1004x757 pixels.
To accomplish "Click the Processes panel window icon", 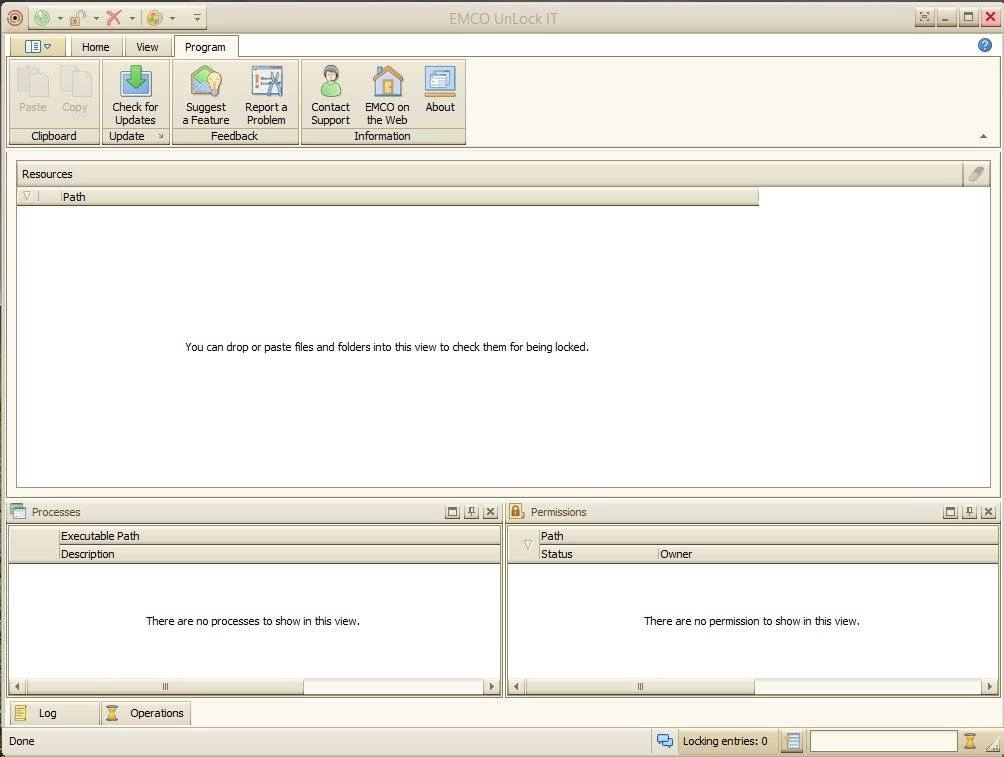I will click(x=18, y=511).
